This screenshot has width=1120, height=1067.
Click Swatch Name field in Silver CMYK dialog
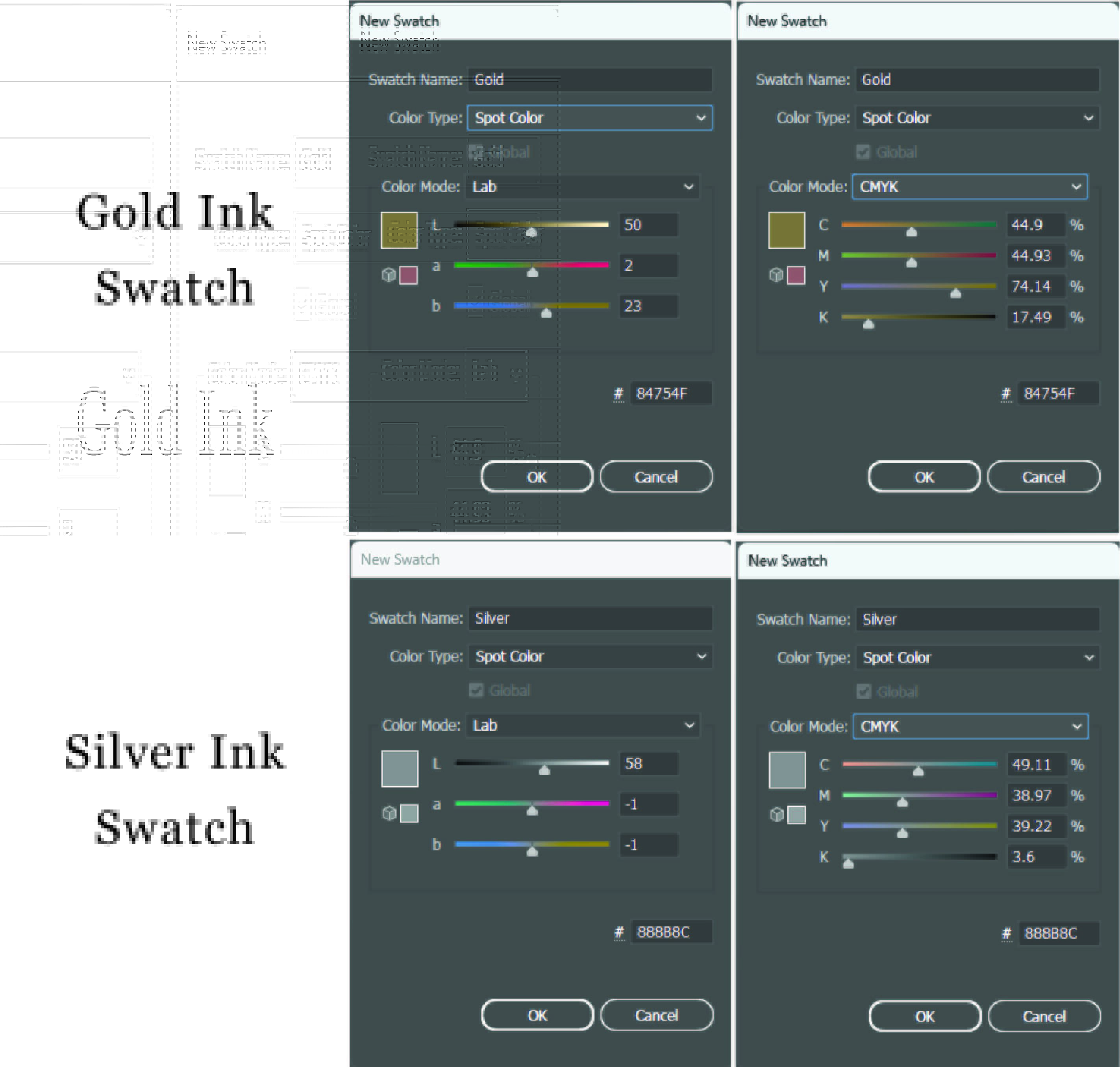click(978, 619)
